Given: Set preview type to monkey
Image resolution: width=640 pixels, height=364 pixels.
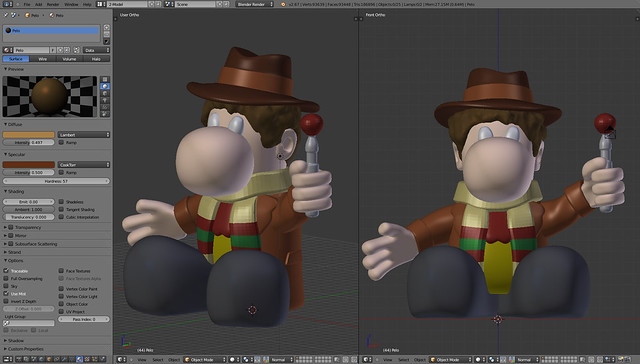Looking at the screenshot, I should [x=105, y=100].
